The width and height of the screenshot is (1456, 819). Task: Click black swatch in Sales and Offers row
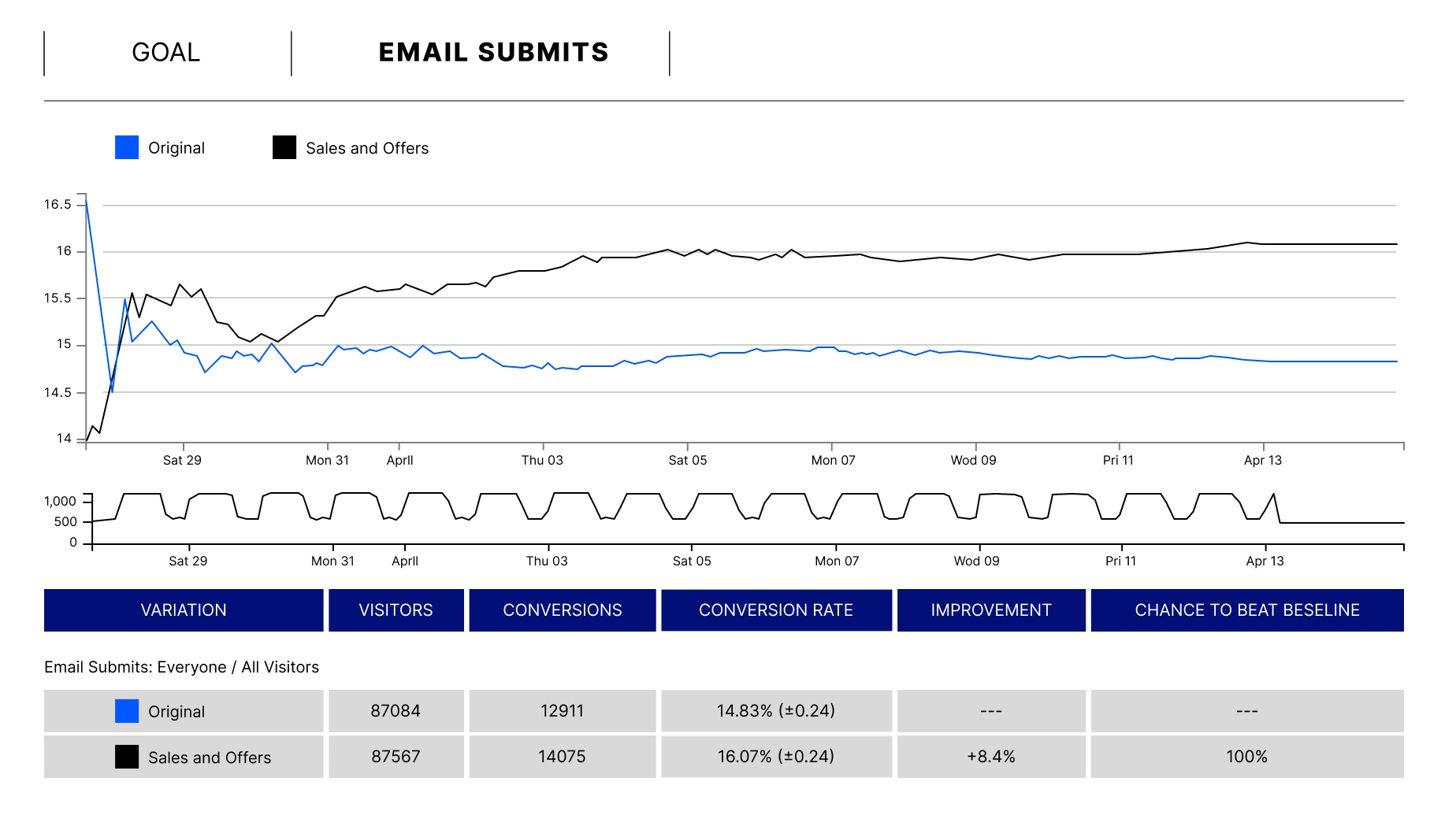[127, 757]
